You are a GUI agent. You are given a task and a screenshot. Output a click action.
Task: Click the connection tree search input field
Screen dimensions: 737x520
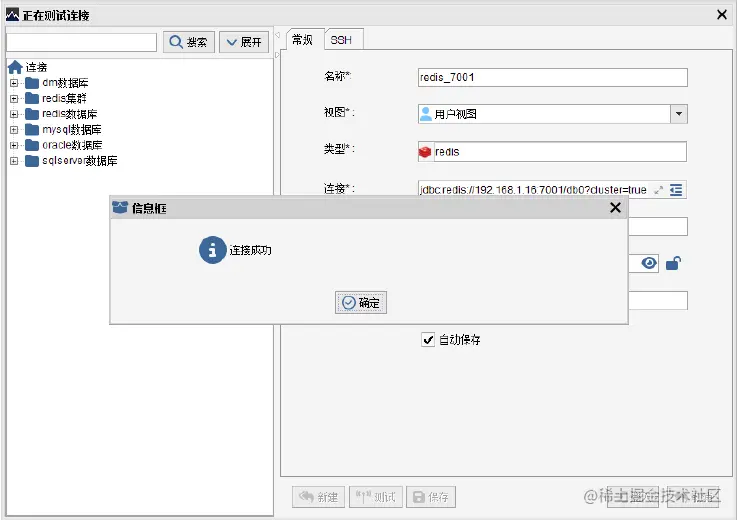coord(82,42)
